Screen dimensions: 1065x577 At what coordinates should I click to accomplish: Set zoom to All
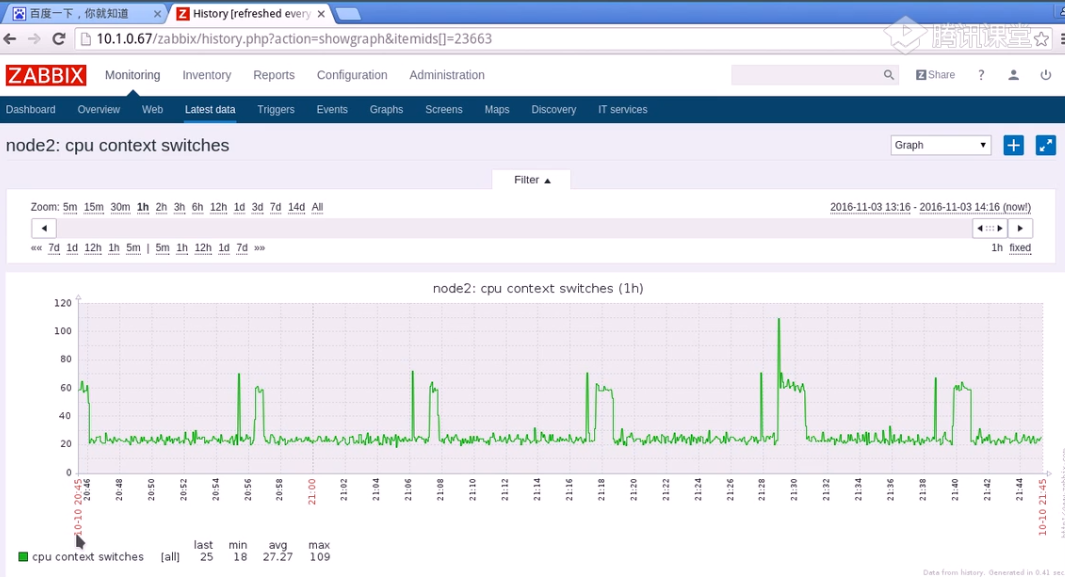coord(317,207)
